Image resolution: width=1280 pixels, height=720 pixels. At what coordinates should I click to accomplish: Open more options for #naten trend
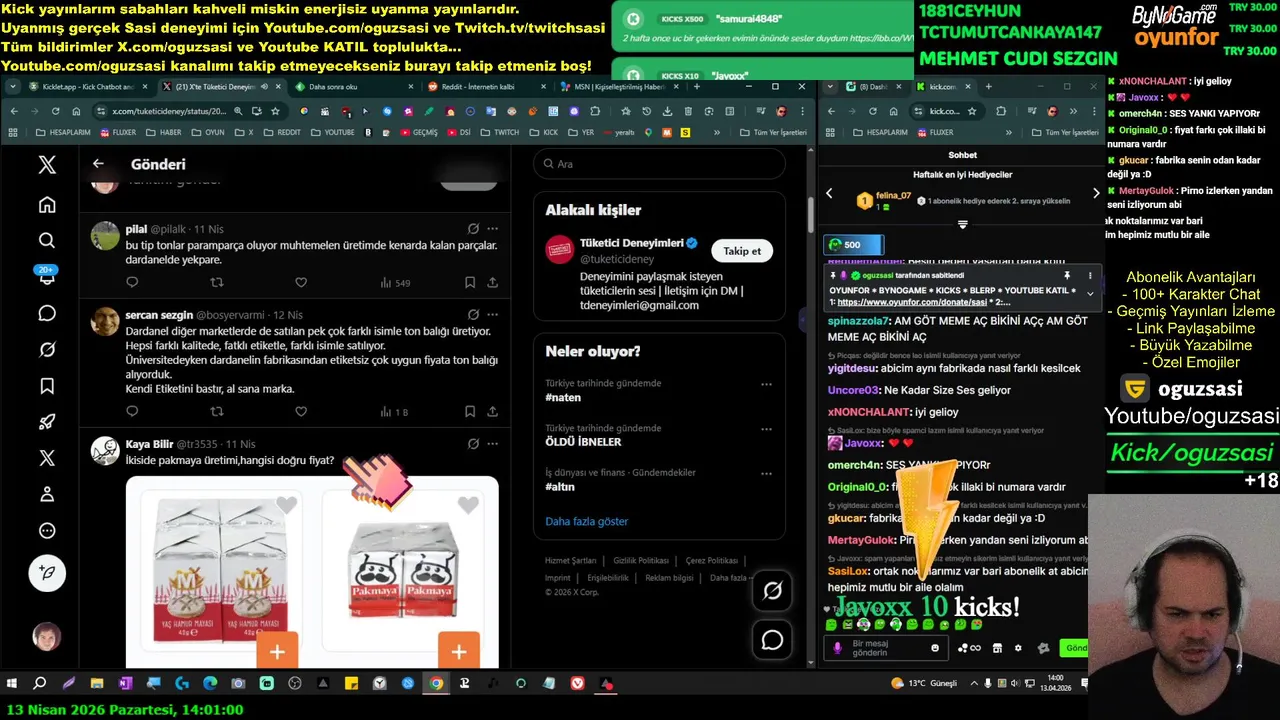766,384
